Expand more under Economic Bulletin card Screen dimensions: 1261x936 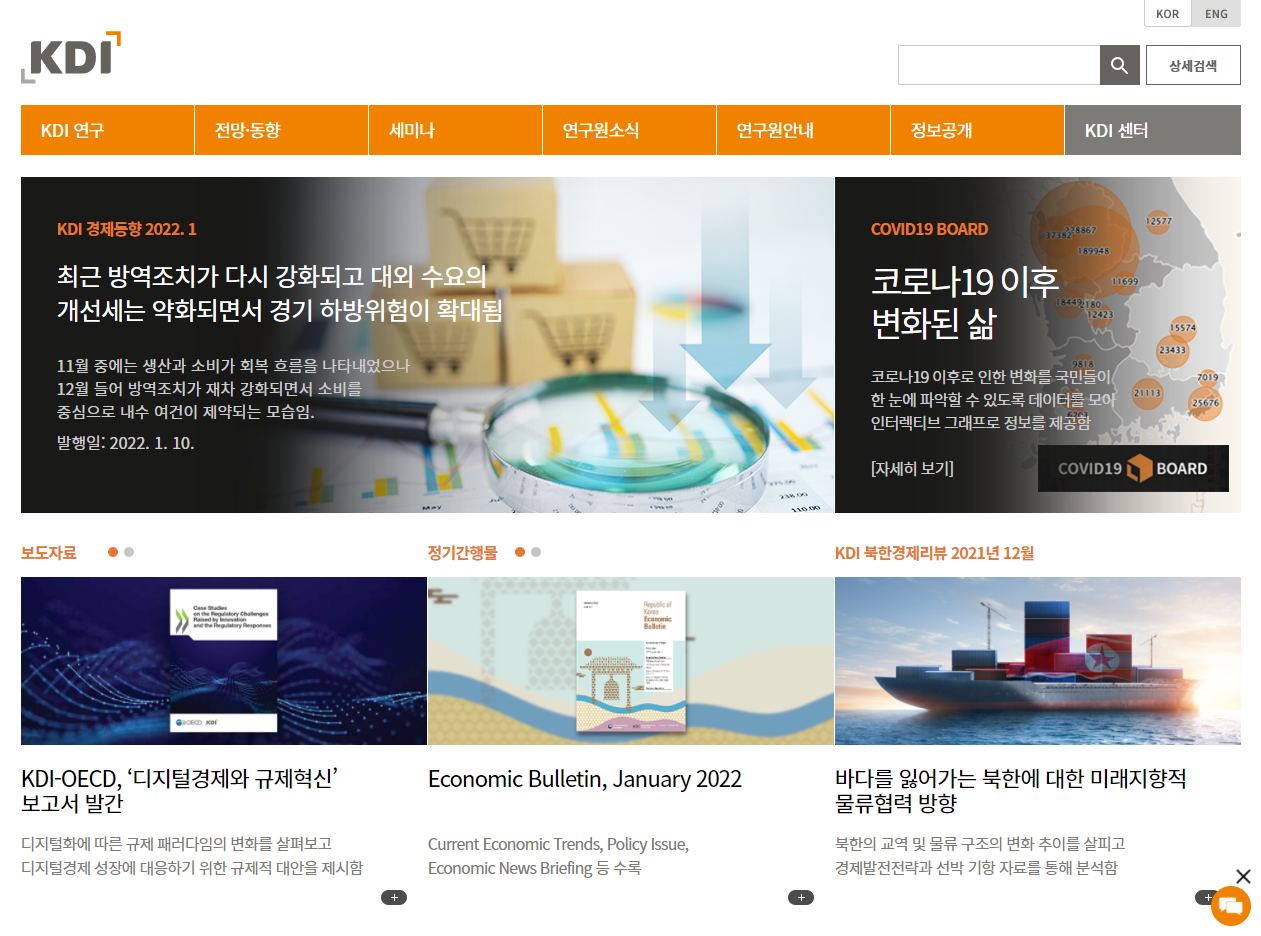point(801,897)
